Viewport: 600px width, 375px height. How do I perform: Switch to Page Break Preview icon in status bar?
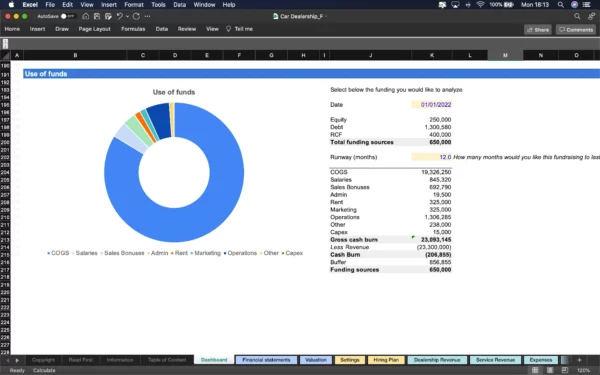pos(565,370)
